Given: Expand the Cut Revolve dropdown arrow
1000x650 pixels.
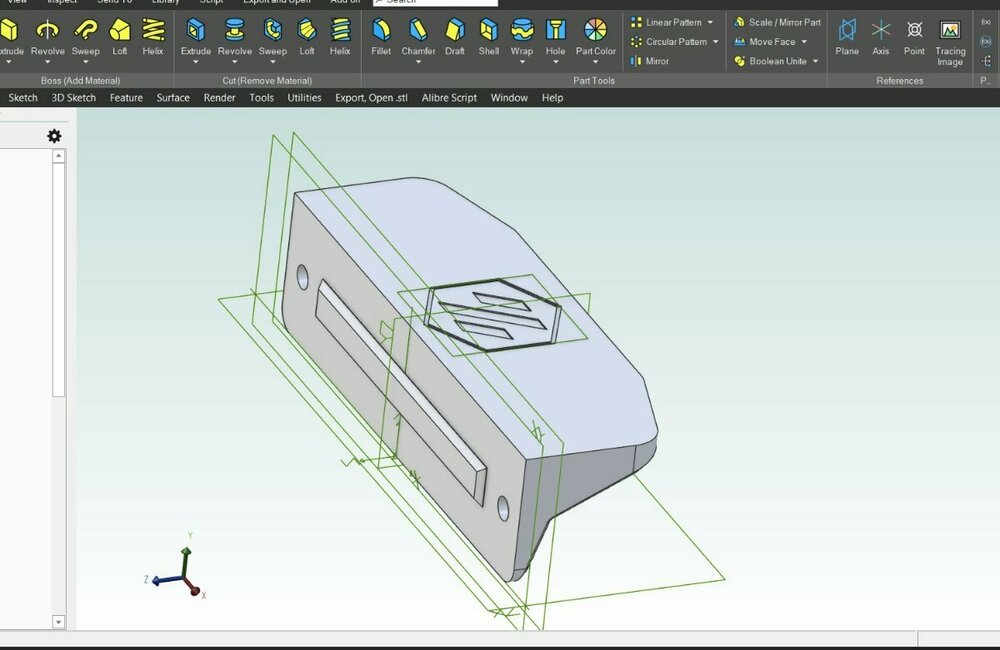Looking at the screenshot, I should point(235,62).
